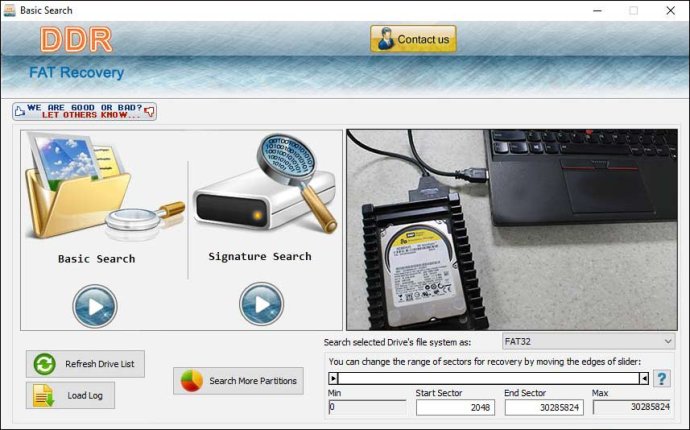Click the Start Sector input field
The height and width of the screenshot is (430, 690).
click(455, 408)
